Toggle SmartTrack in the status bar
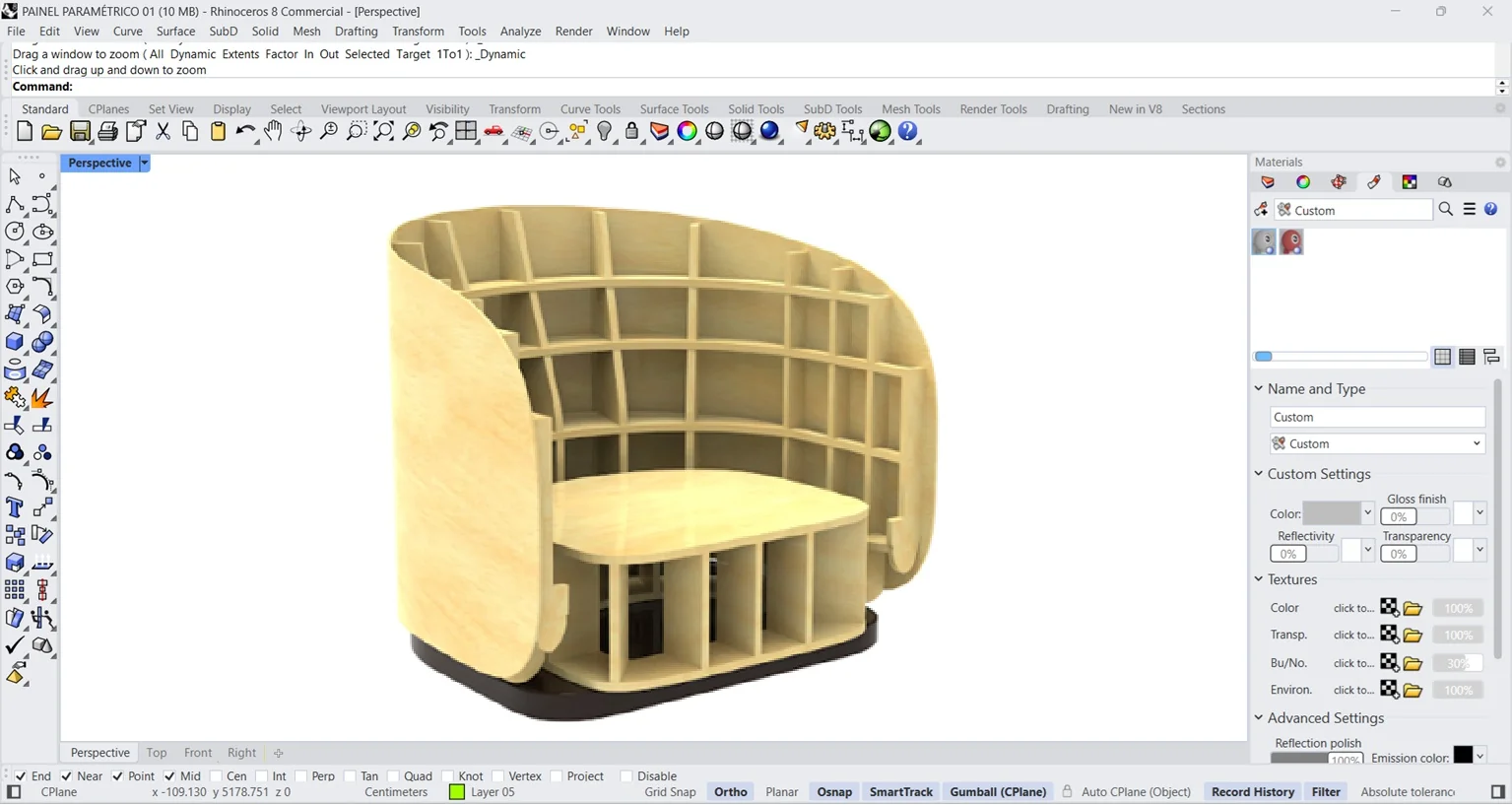This screenshot has width=1512, height=805. click(900, 792)
